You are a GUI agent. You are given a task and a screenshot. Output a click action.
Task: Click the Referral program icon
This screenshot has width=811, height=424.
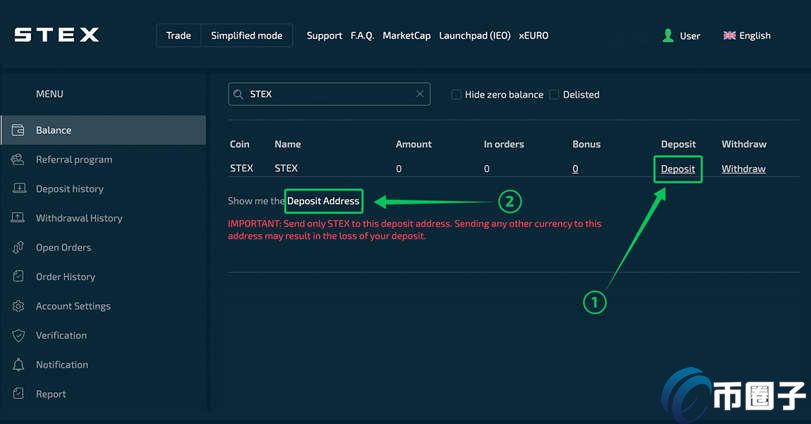[18, 159]
